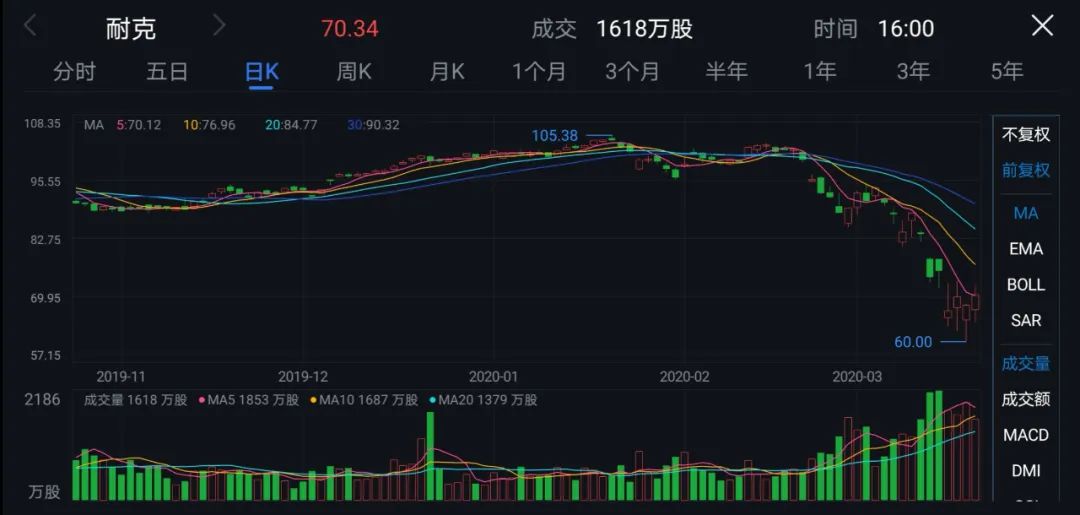This screenshot has height=515, width=1080.
Task: Click the 2020-03 date axis label
Action: (x=857, y=377)
